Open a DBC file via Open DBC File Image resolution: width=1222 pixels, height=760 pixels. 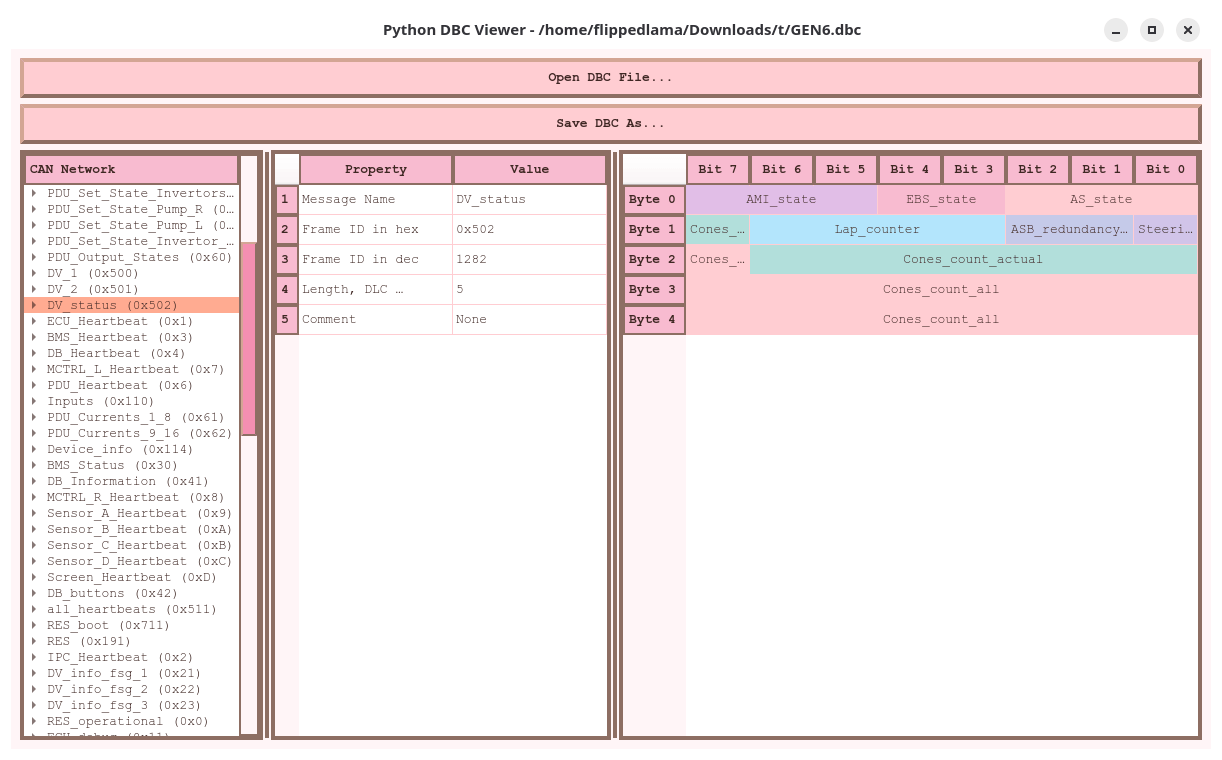[611, 77]
